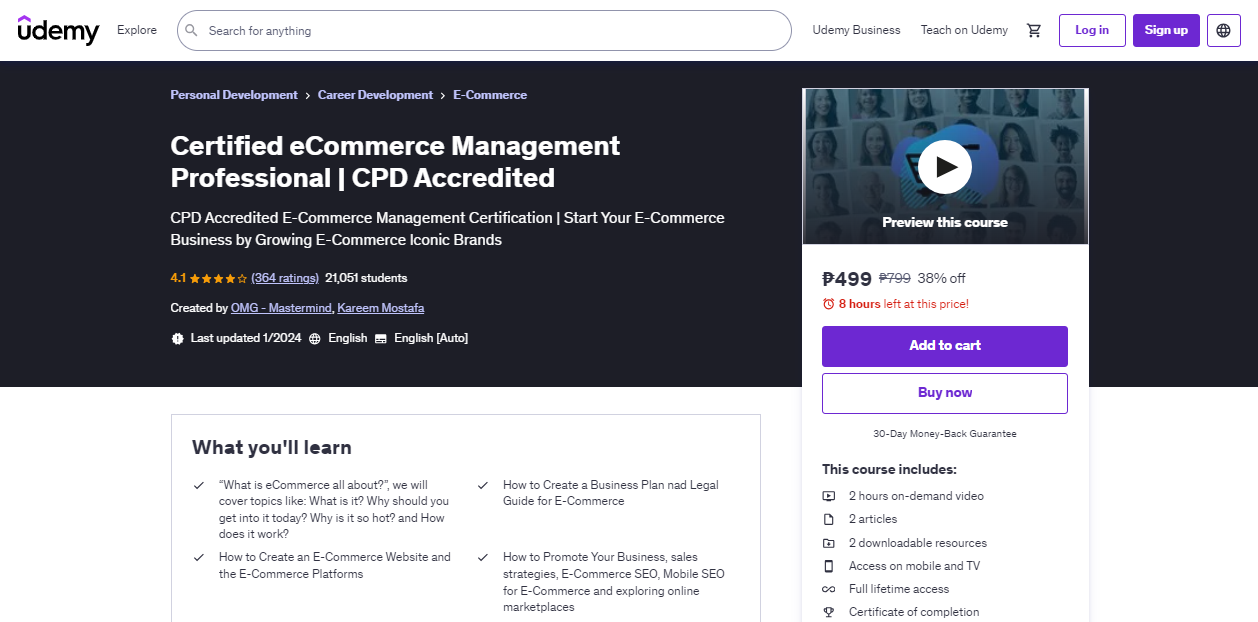Click the on-demand video icon

tap(829, 496)
